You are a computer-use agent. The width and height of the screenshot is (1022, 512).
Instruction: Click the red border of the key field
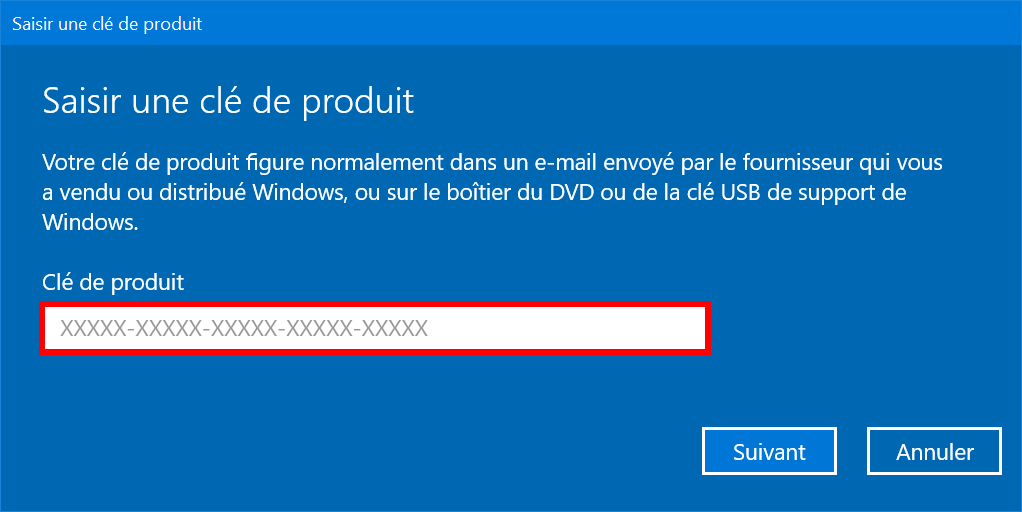[375, 304]
